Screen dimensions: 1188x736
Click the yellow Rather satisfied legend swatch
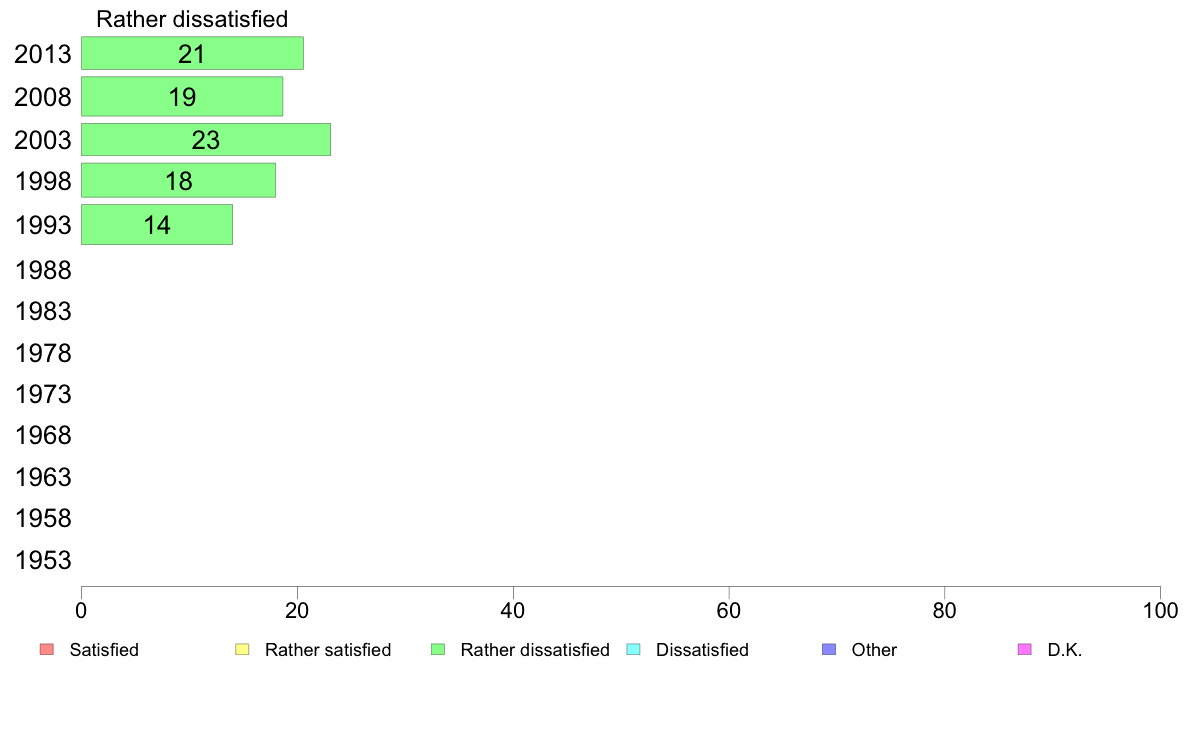(x=242, y=650)
